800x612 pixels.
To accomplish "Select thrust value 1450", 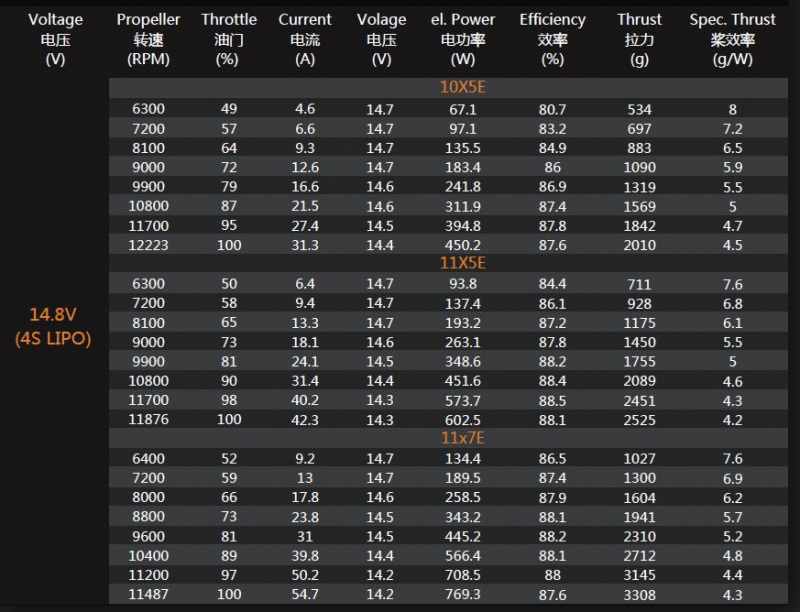I will [x=639, y=342].
